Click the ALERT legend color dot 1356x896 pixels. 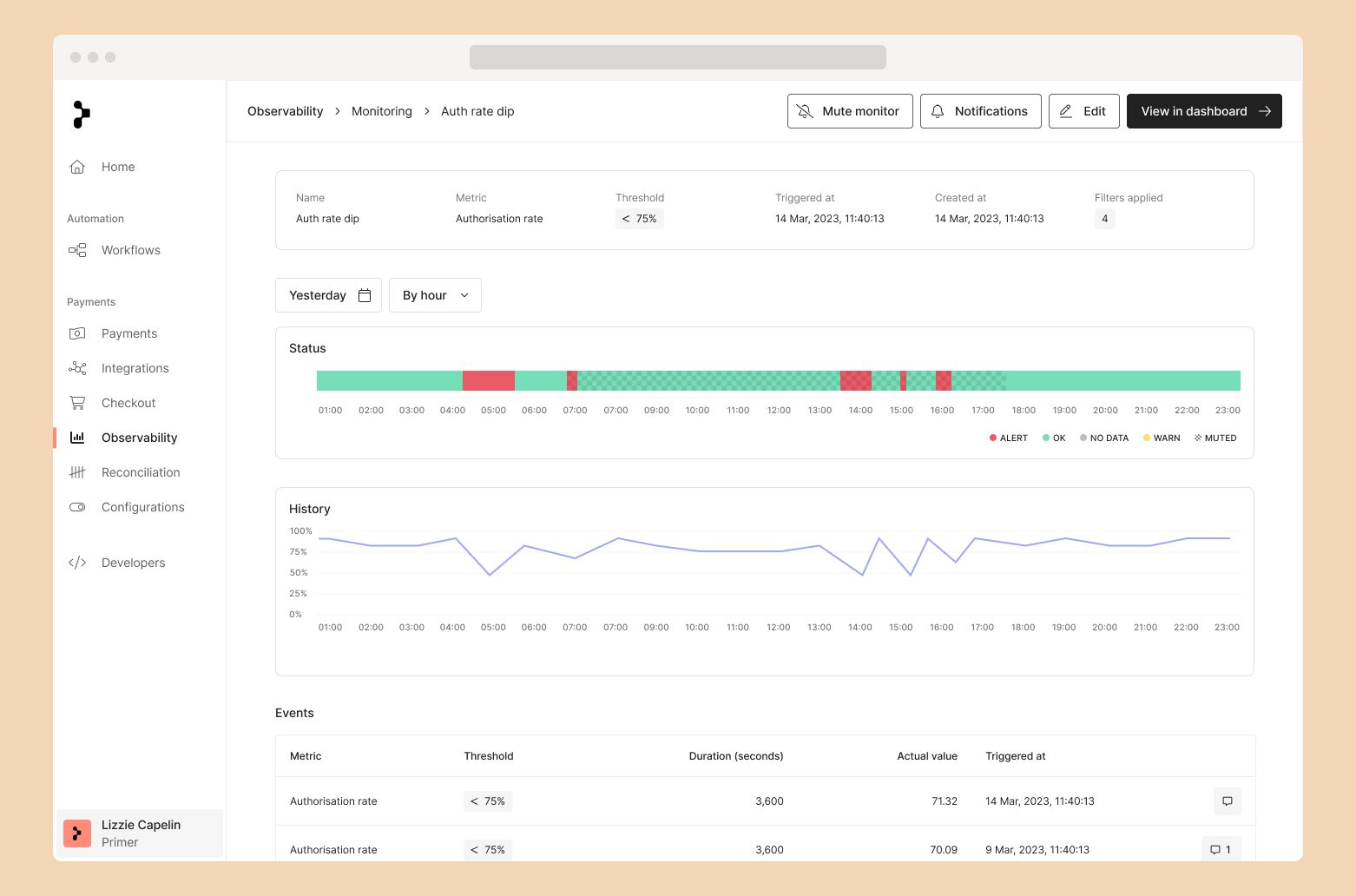[x=993, y=438]
